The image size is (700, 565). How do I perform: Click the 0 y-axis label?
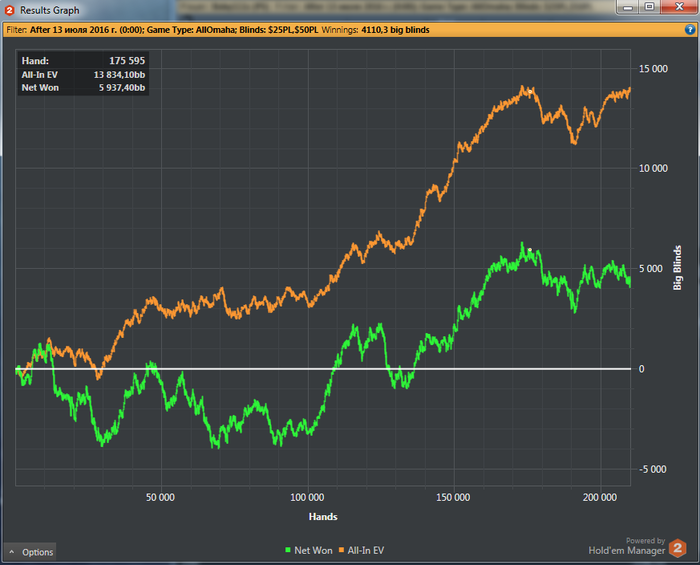(642, 369)
